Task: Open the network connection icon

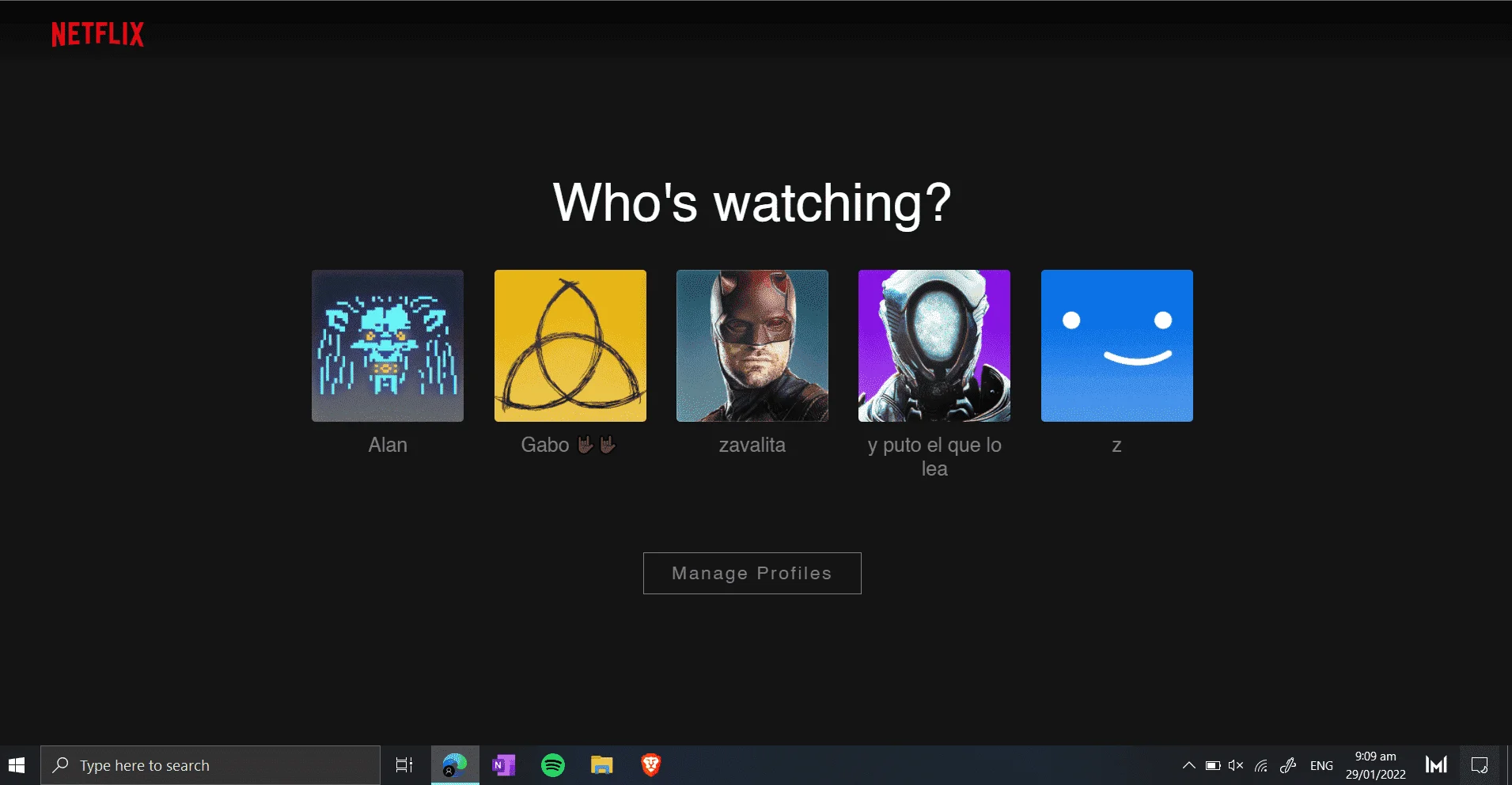Action: tap(1261, 765)
